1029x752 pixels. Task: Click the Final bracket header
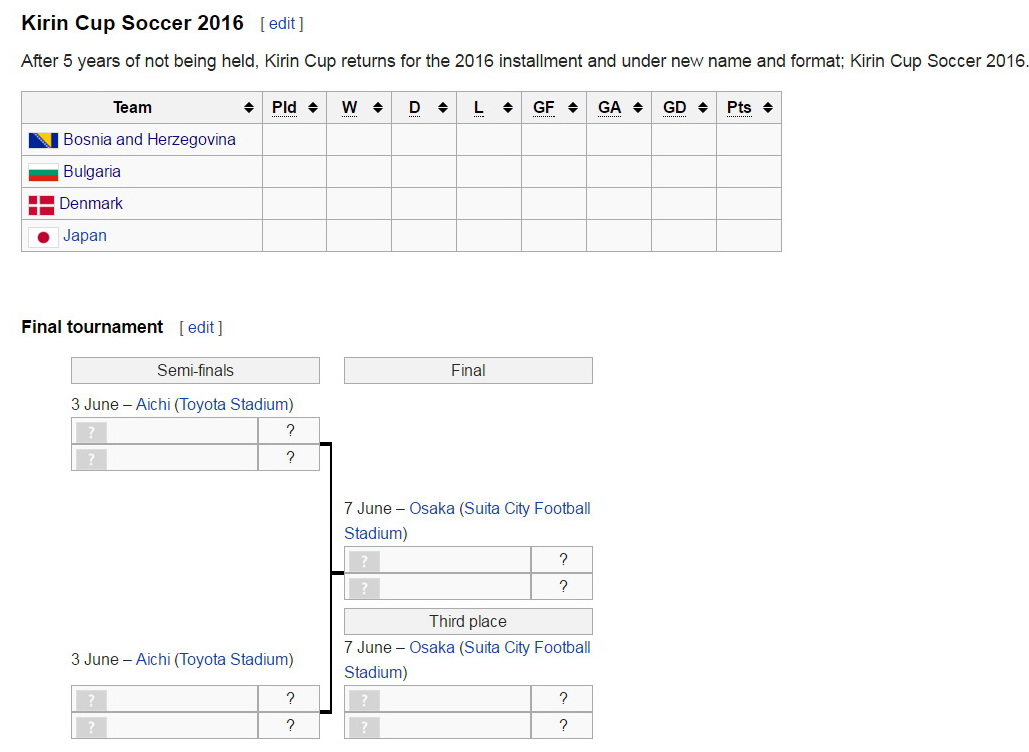click(x=469, y=371)
